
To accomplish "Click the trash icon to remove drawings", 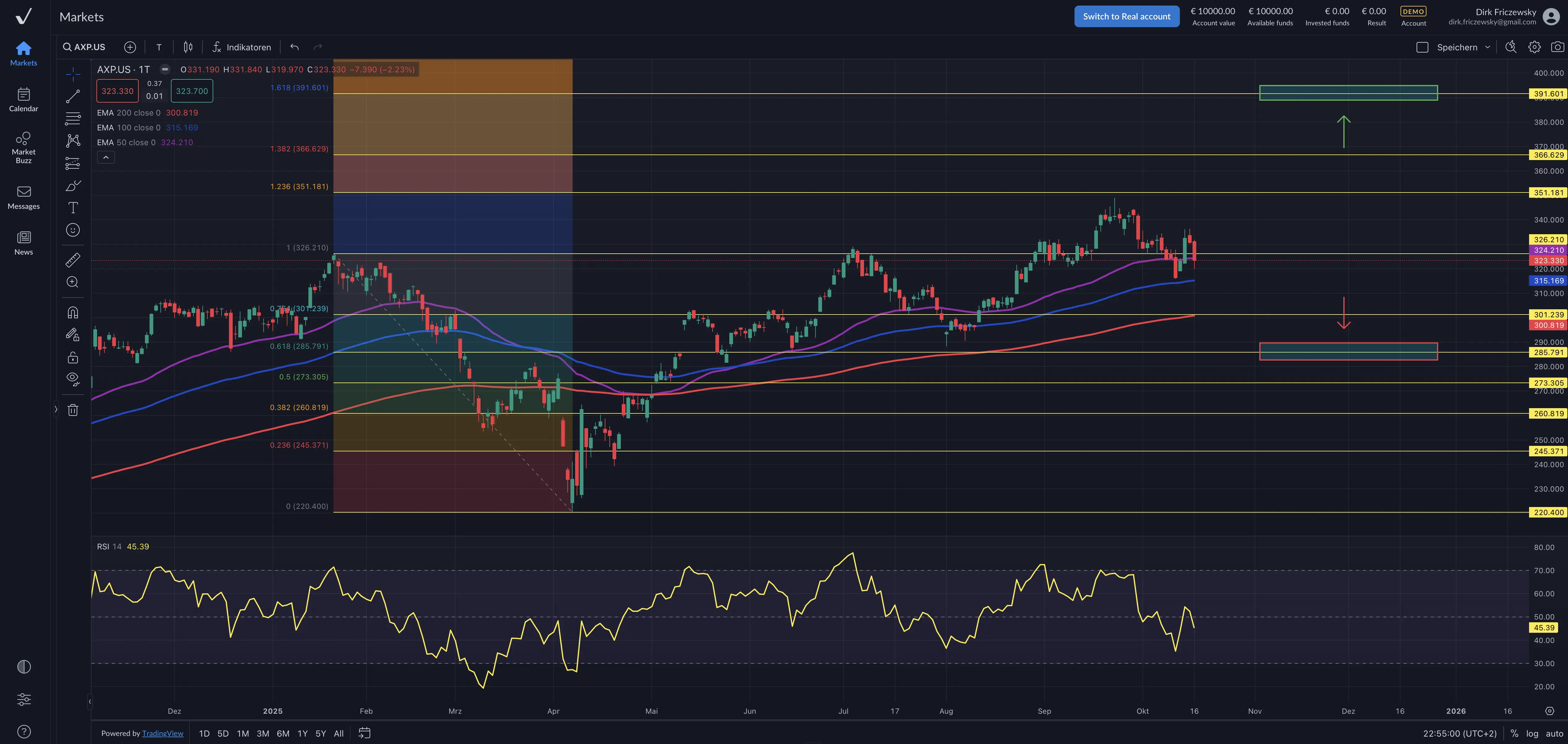I will (72, 410).
